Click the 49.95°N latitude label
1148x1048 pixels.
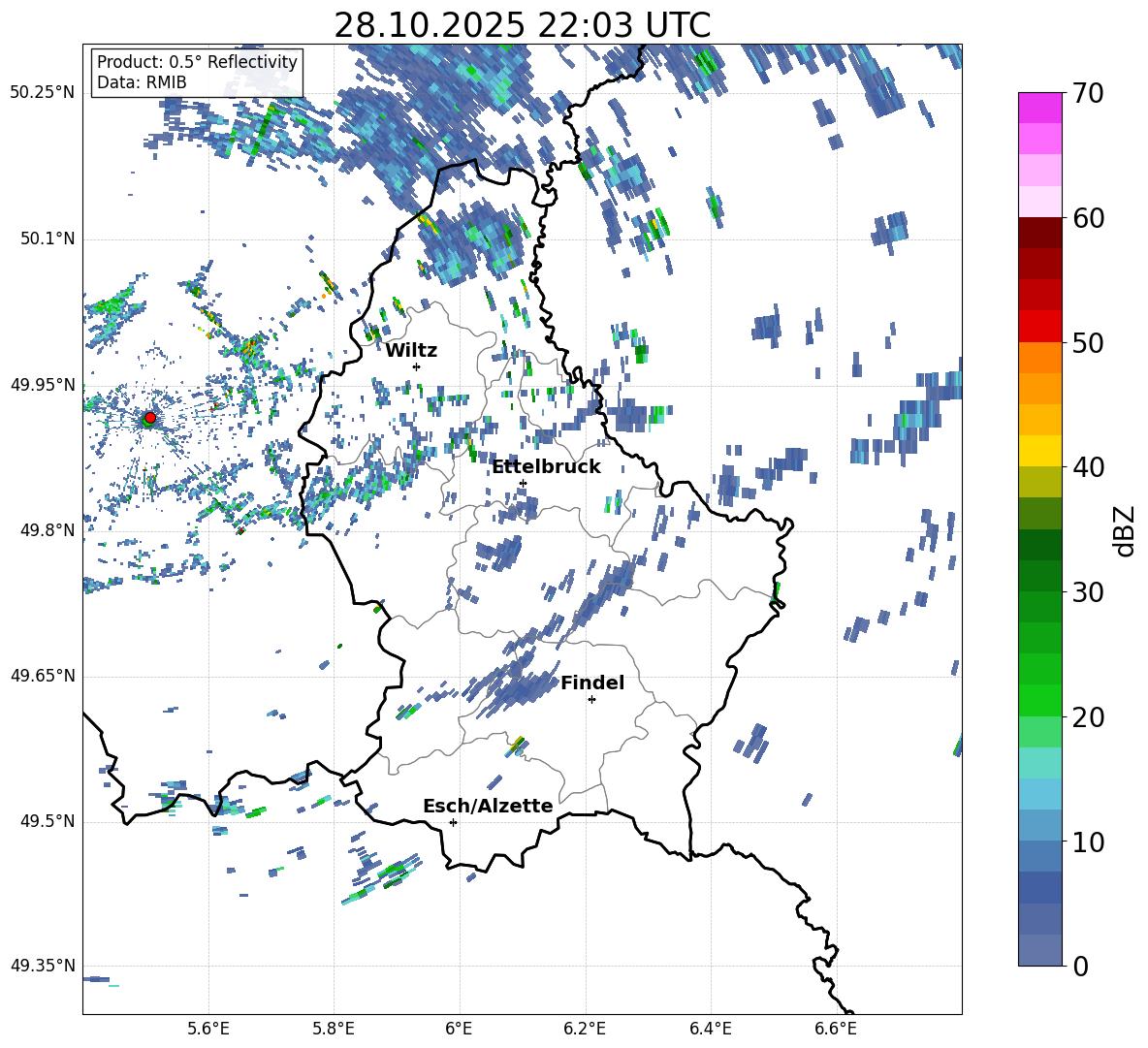click(x=43, y=385)
